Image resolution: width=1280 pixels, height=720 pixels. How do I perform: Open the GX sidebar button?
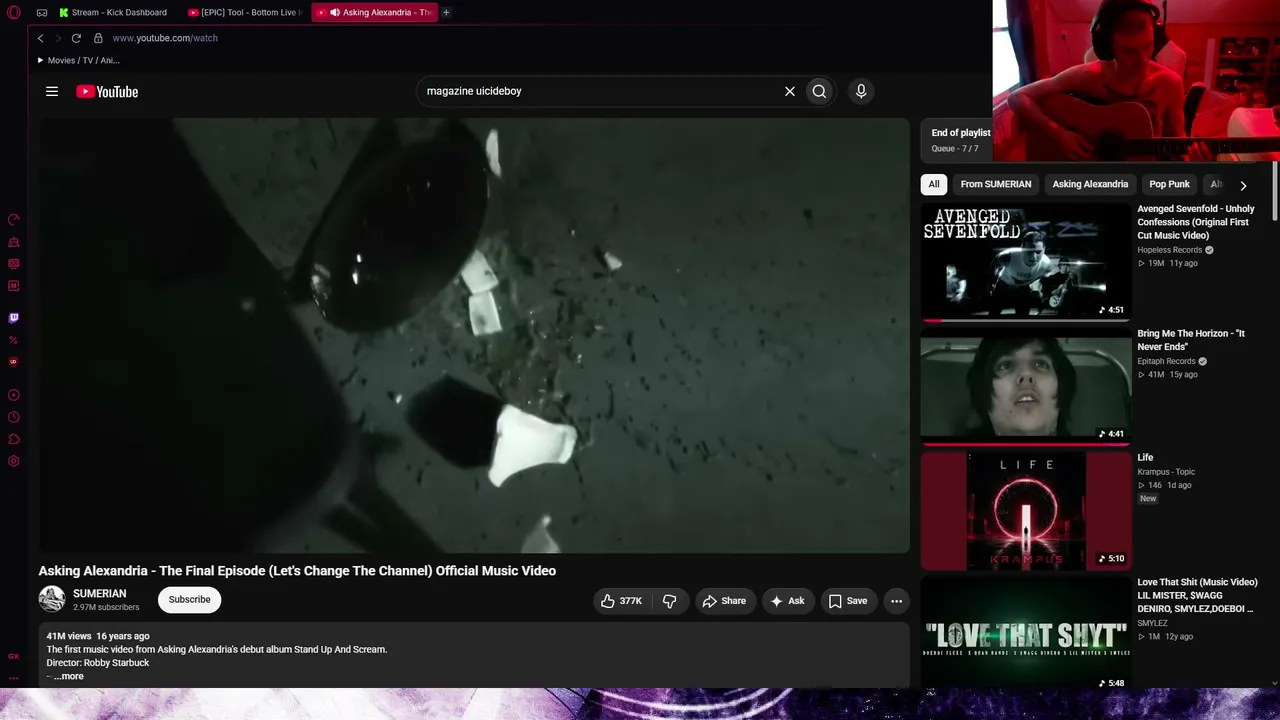click(14, 656)
